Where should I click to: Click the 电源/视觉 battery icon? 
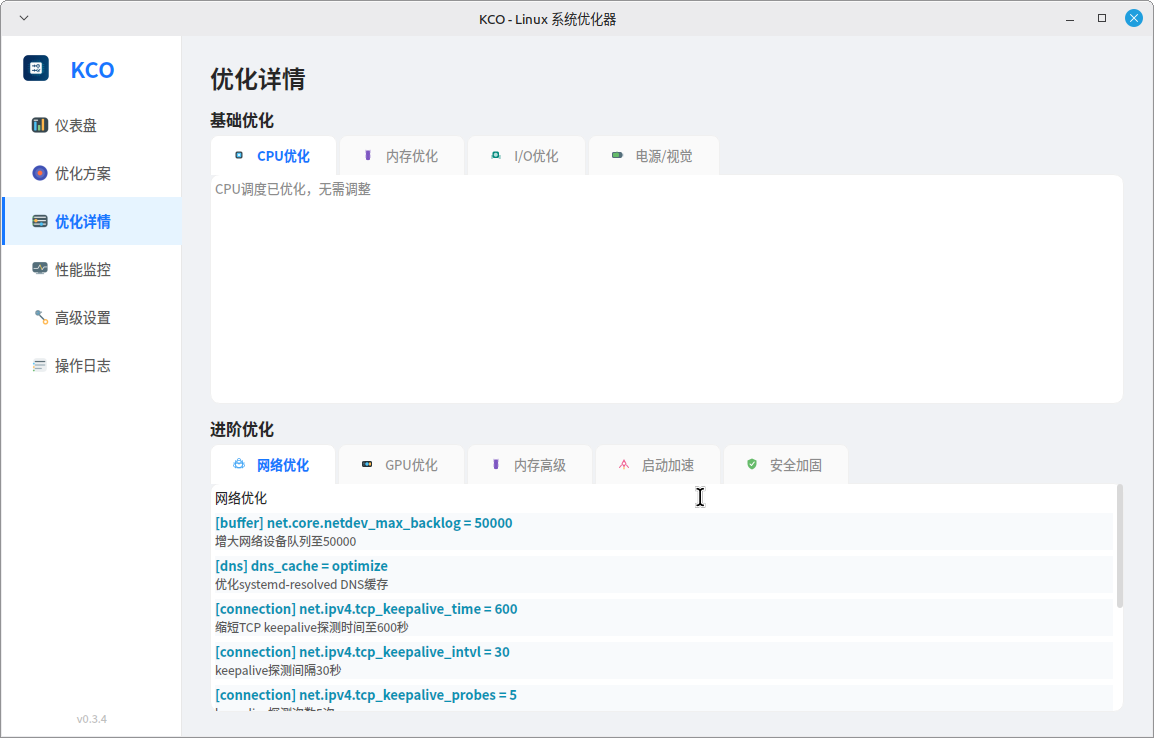(617, 155)
